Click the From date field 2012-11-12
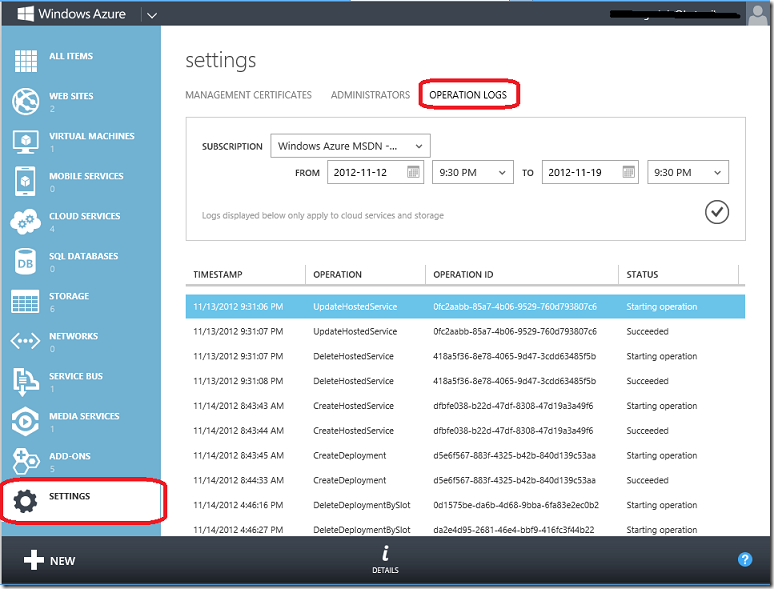 [x=375, y=172]
